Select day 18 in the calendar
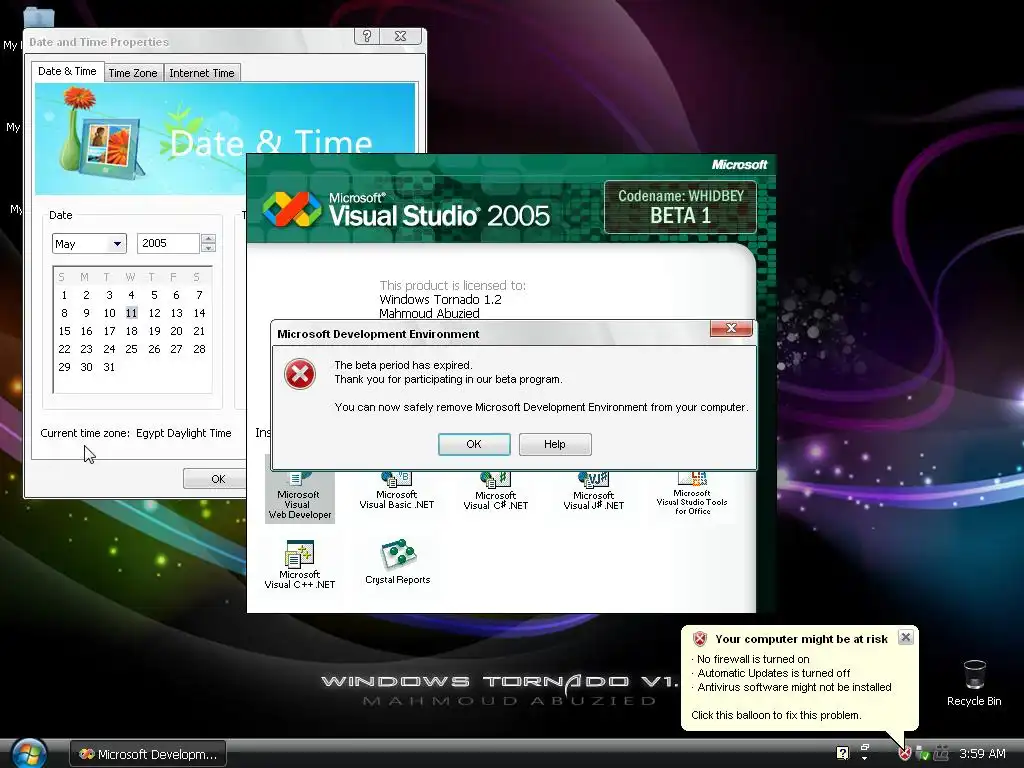Screen dimensions: 1024x768 tap(131, 331)
